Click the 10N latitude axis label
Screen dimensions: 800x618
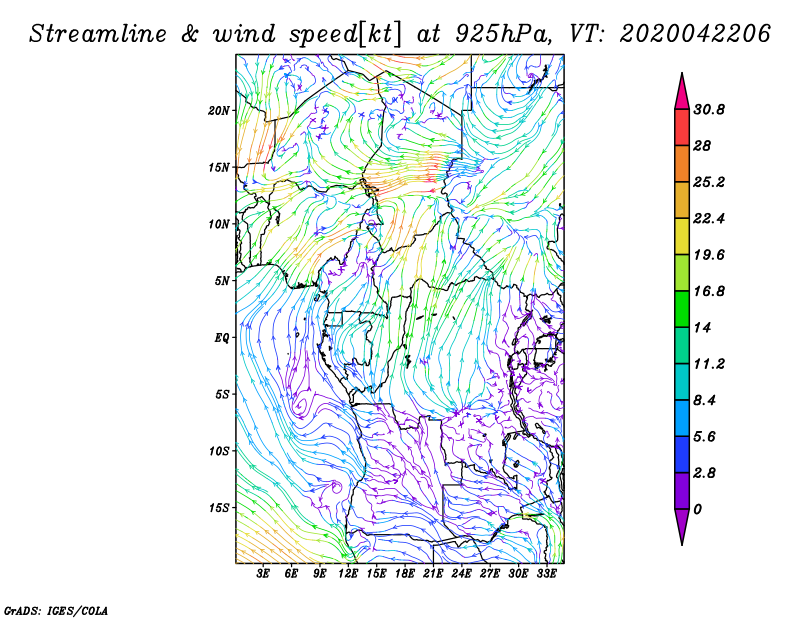pos(219,224)
